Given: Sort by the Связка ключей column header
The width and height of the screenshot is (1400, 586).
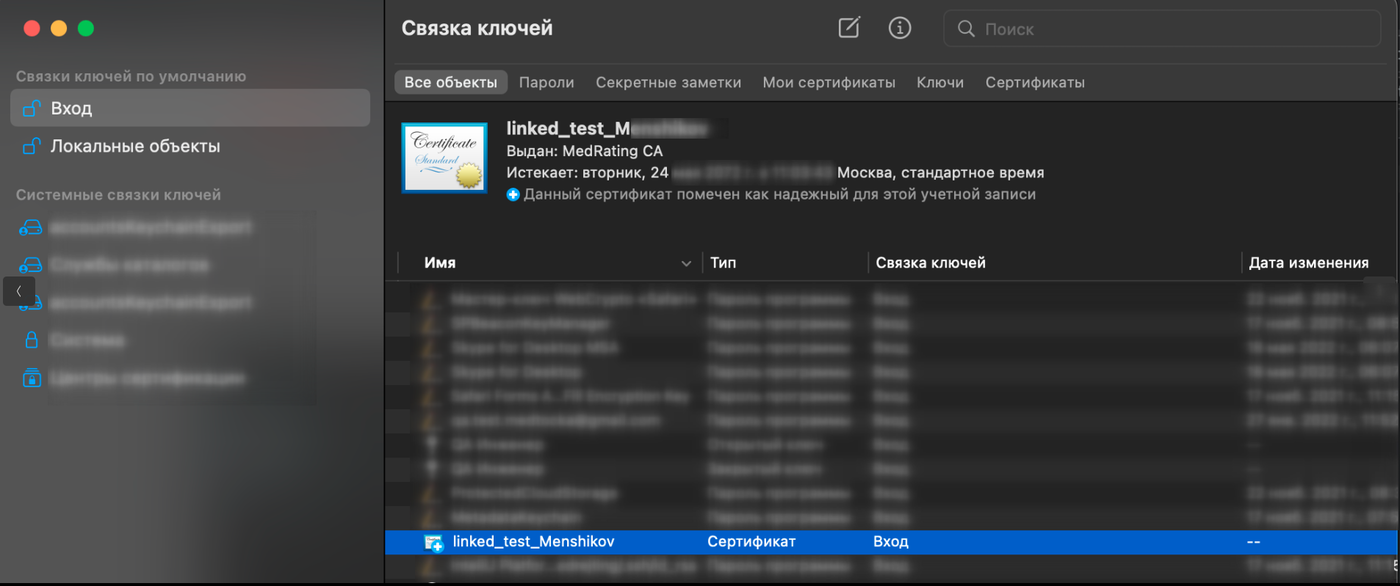Looking at the screenshot, I should tap(931, 263).
